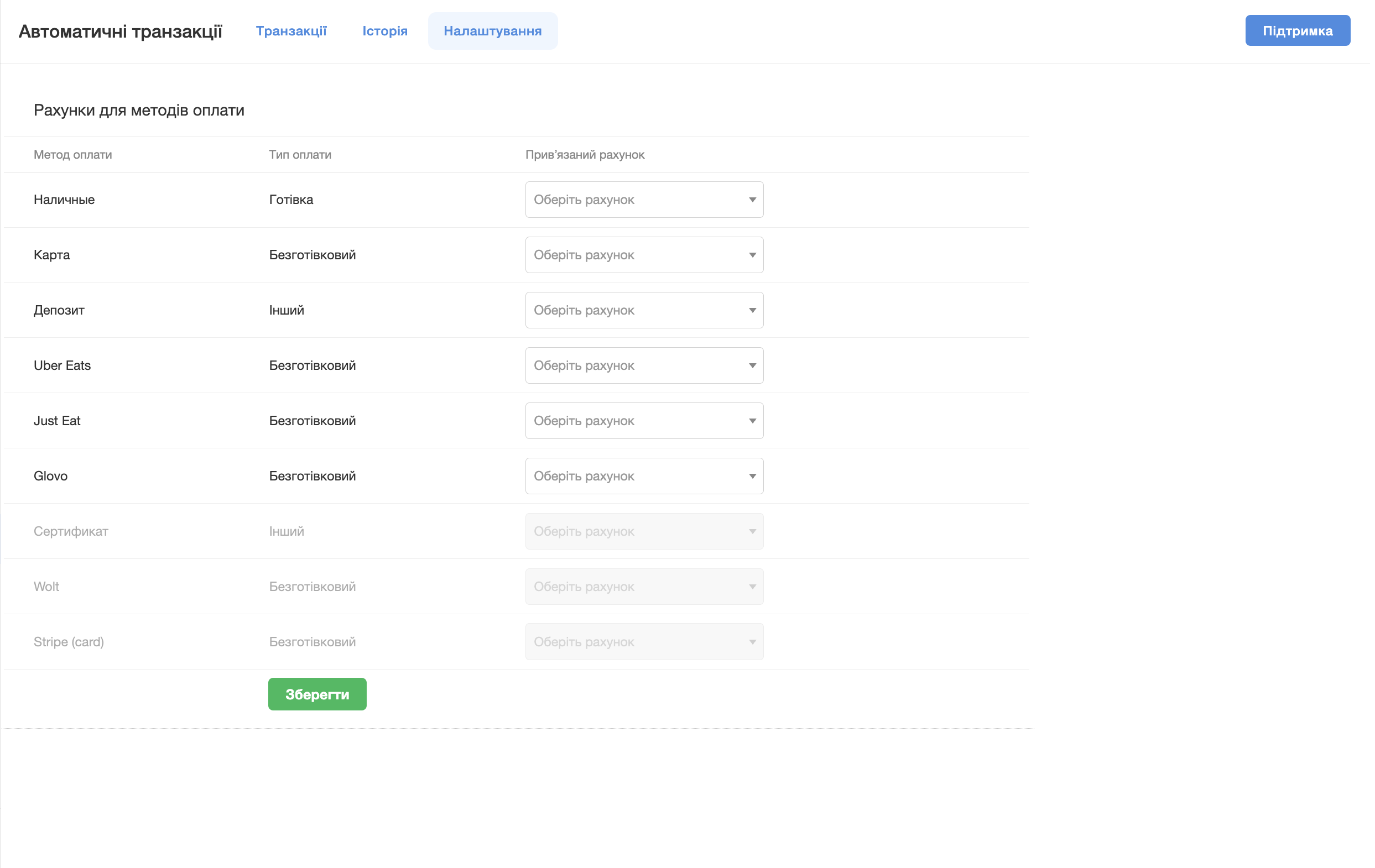Click the Тип оплати column header

click(x=300, y=155)
